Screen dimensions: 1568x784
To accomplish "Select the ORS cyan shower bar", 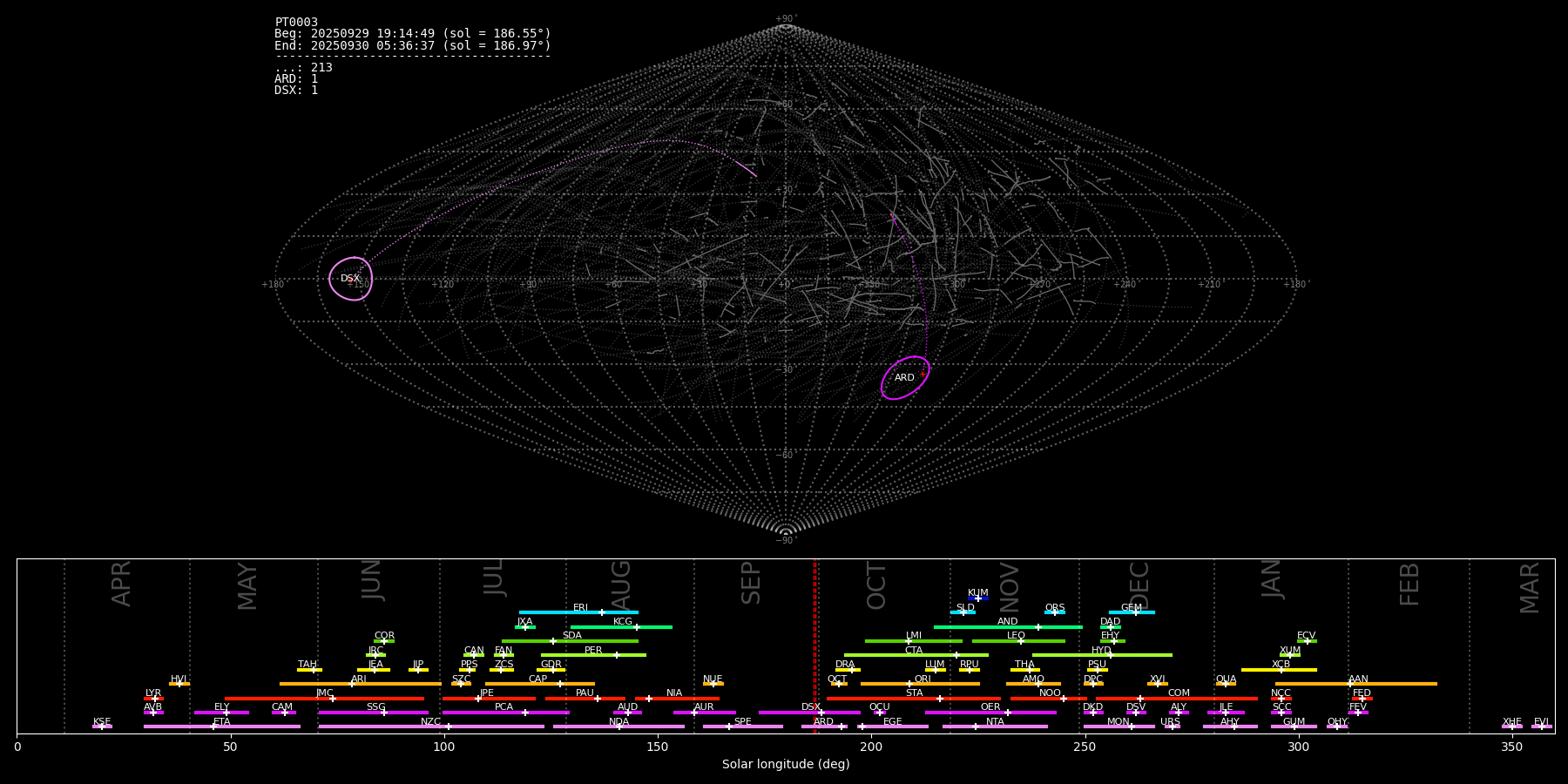I will coord(1055,612).
